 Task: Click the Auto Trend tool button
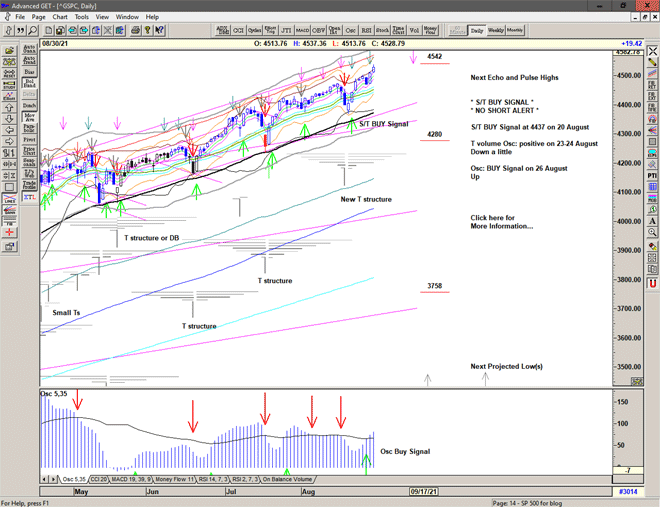[x=29, y=59]
